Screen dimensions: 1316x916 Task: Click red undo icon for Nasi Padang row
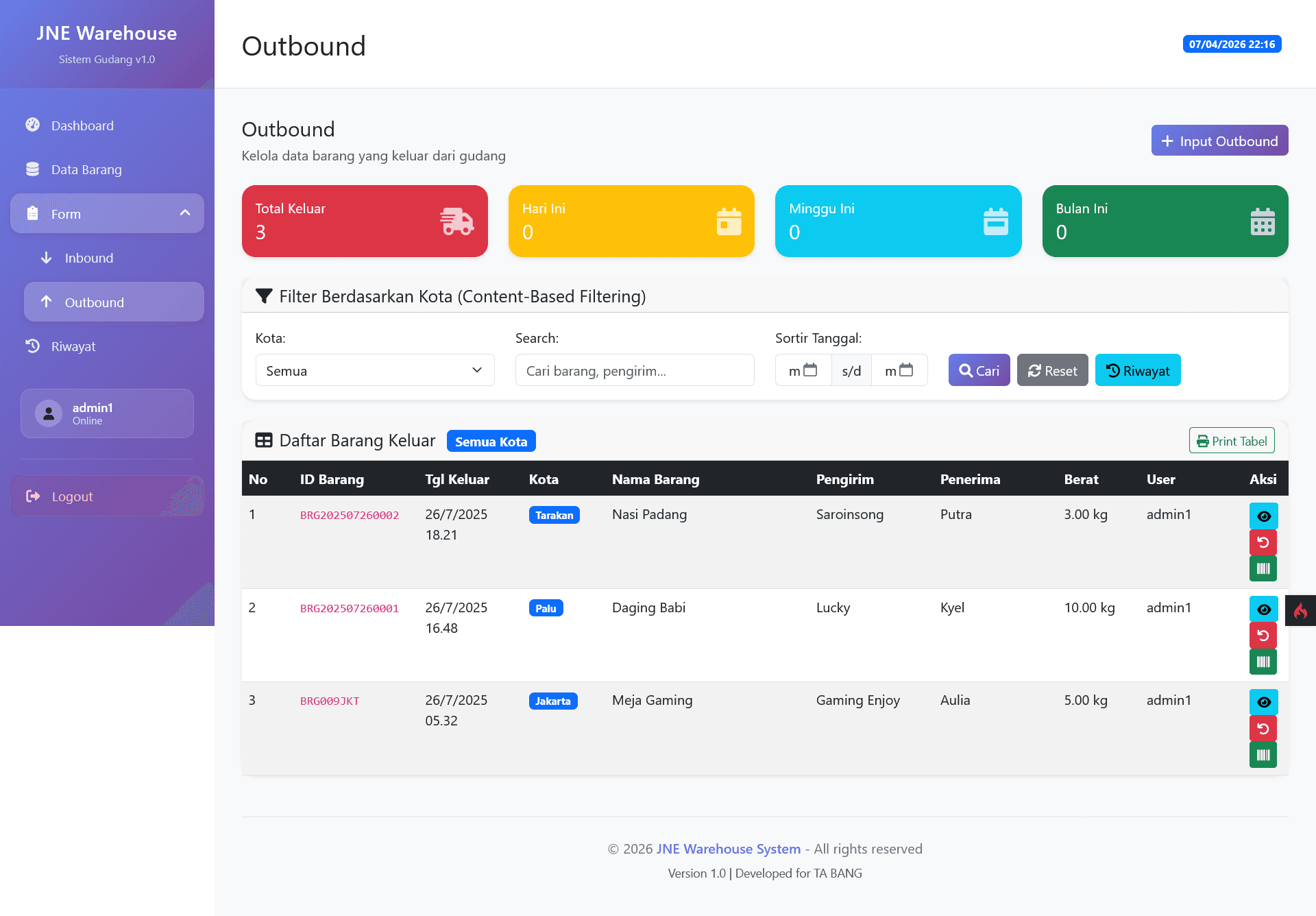pos(1263,542)
